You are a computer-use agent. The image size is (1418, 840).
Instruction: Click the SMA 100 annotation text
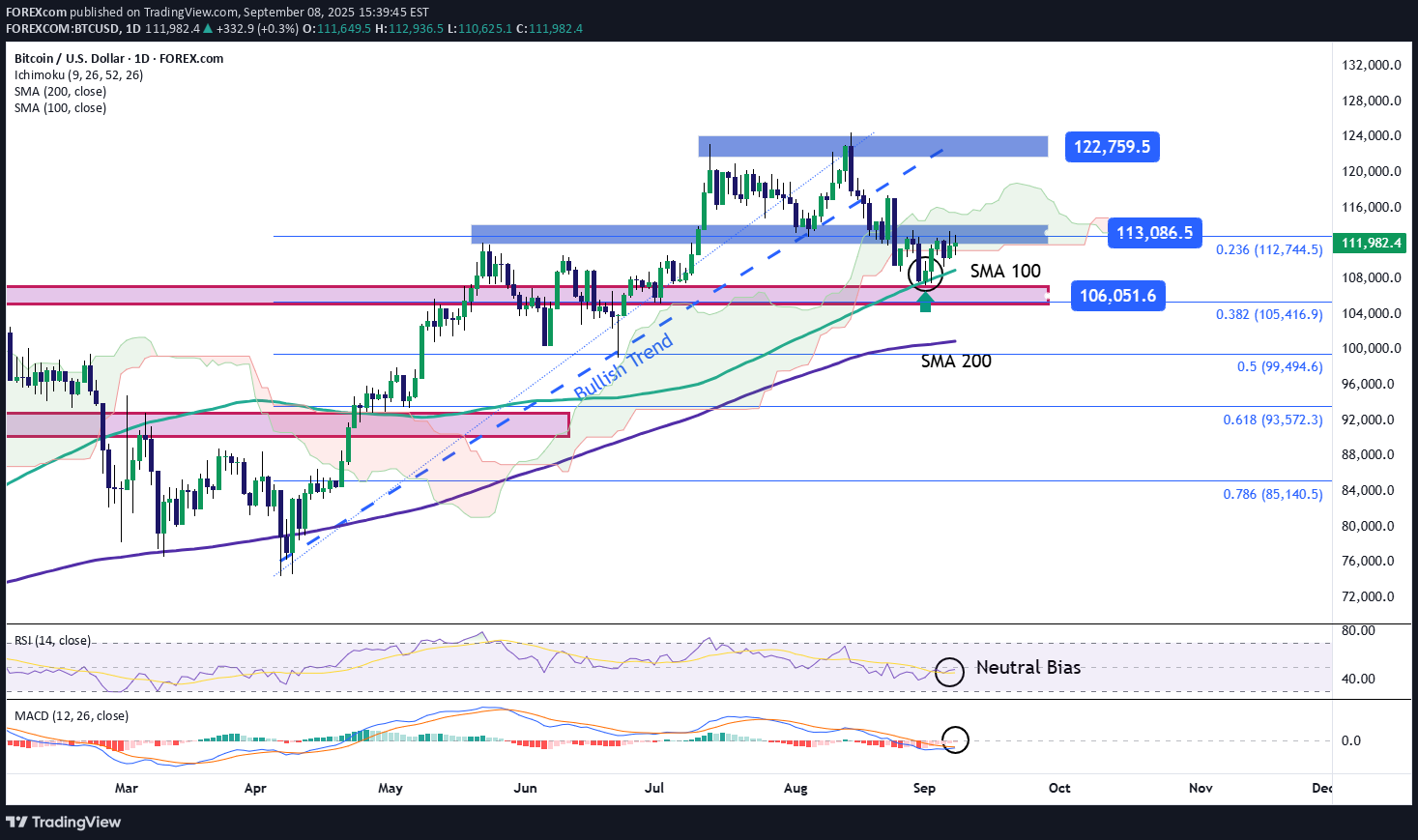1005,272
